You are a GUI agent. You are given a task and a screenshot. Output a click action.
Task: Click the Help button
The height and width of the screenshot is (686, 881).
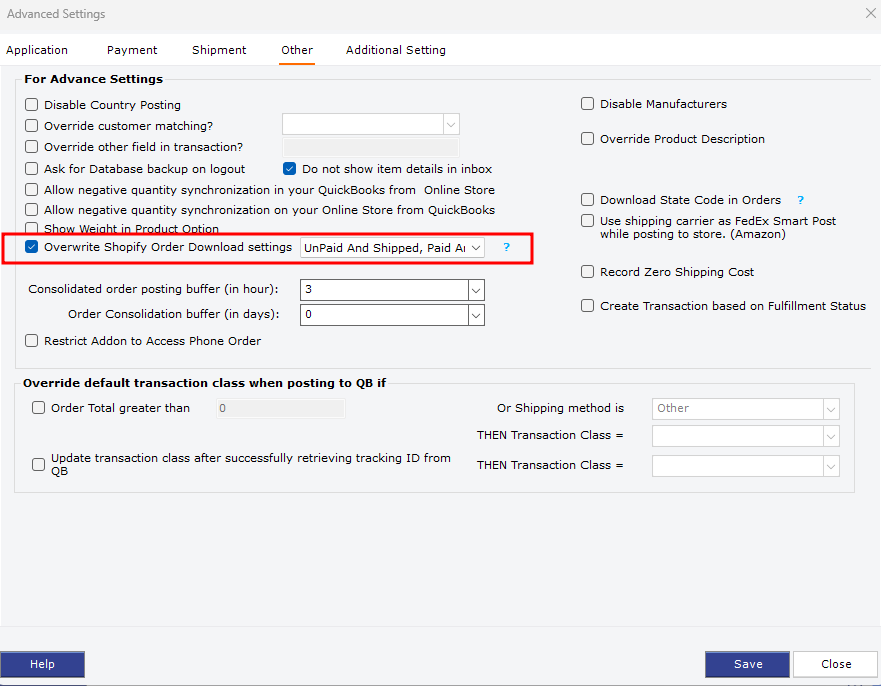[x=42, y=664]
